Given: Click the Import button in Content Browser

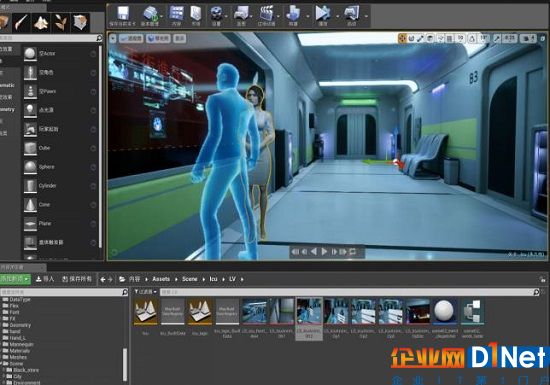Looking at the screenshot, I should 45,279.
